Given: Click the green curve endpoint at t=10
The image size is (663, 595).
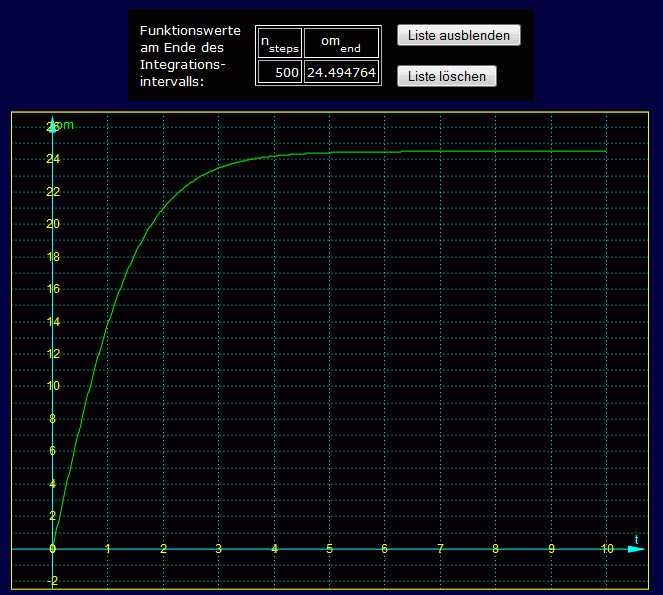Looking at the screenshot, I should (x=606, y=151).
